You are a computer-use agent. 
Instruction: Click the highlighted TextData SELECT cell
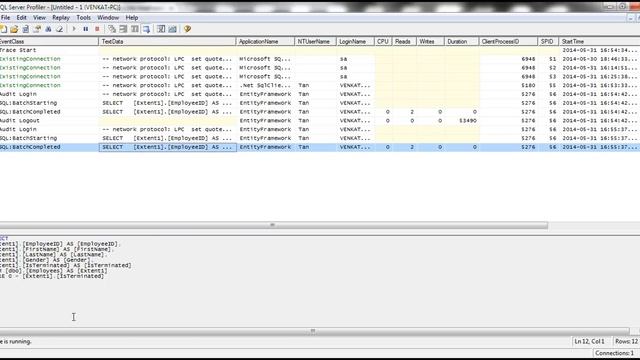click(x=167, y=147)
